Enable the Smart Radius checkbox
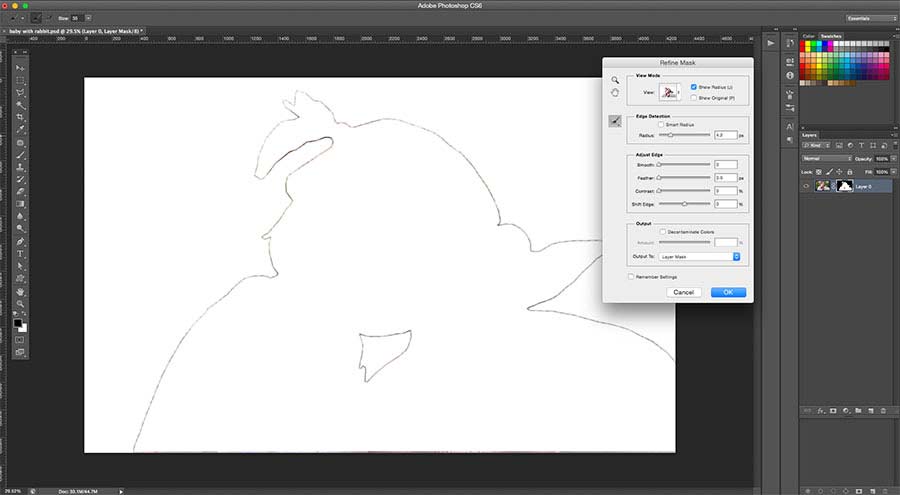Image resolution: width=900 pixels, height=495 pixels. point(661,124)
